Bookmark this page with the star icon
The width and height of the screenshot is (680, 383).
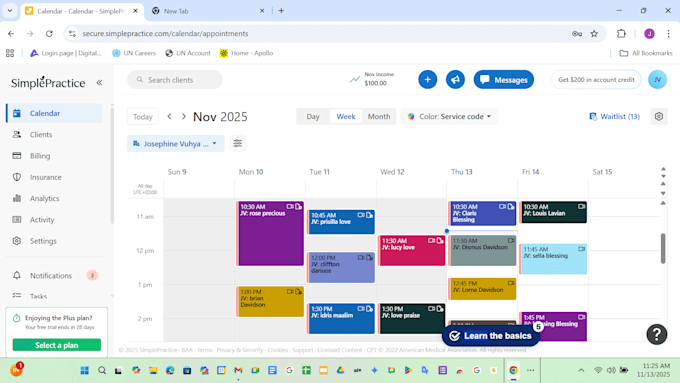tap(594, 33)
